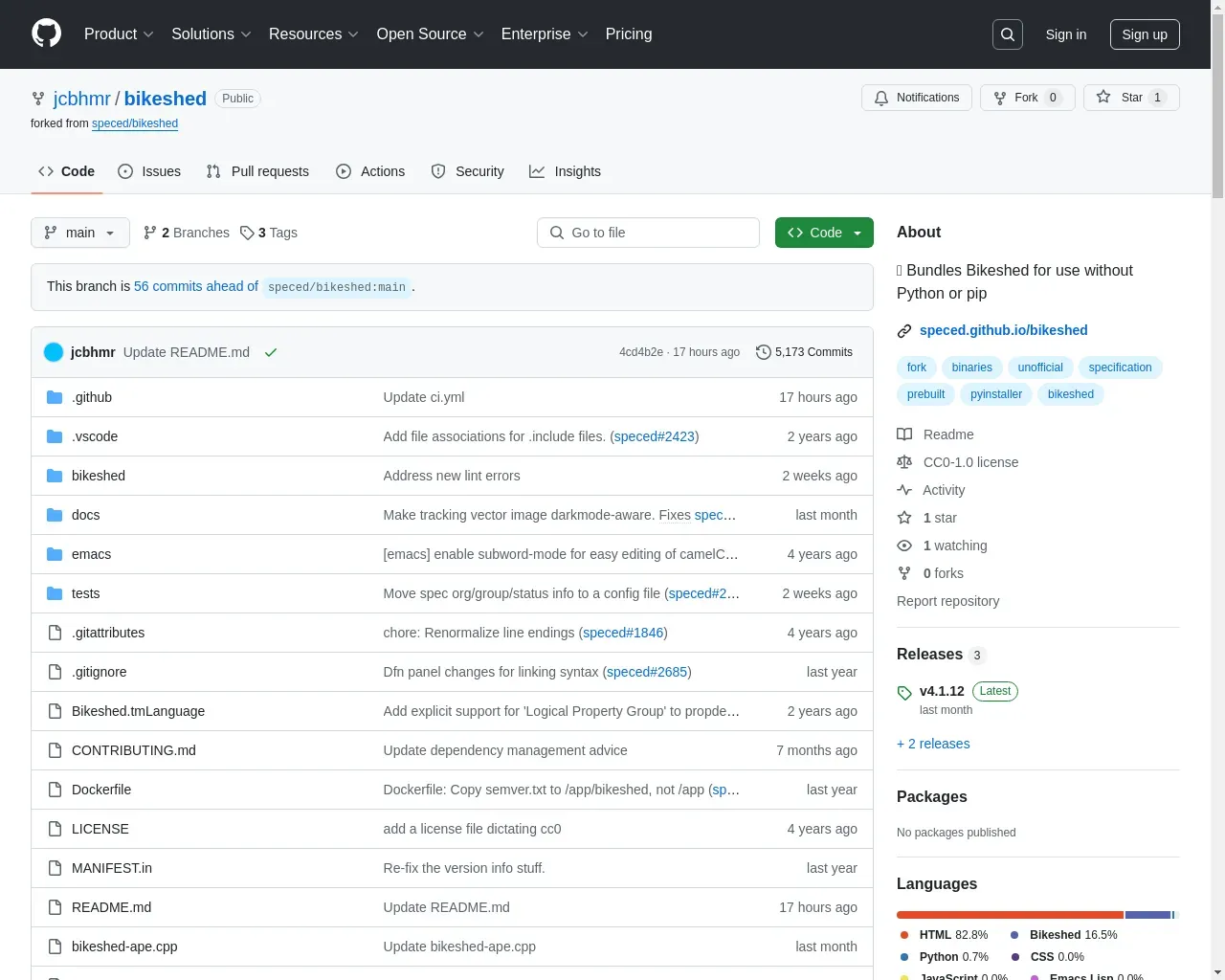The width and height of the screenshot is (1225, 980).
Task: Open the 56 commits ahead of link
Action: coord(196,286)
